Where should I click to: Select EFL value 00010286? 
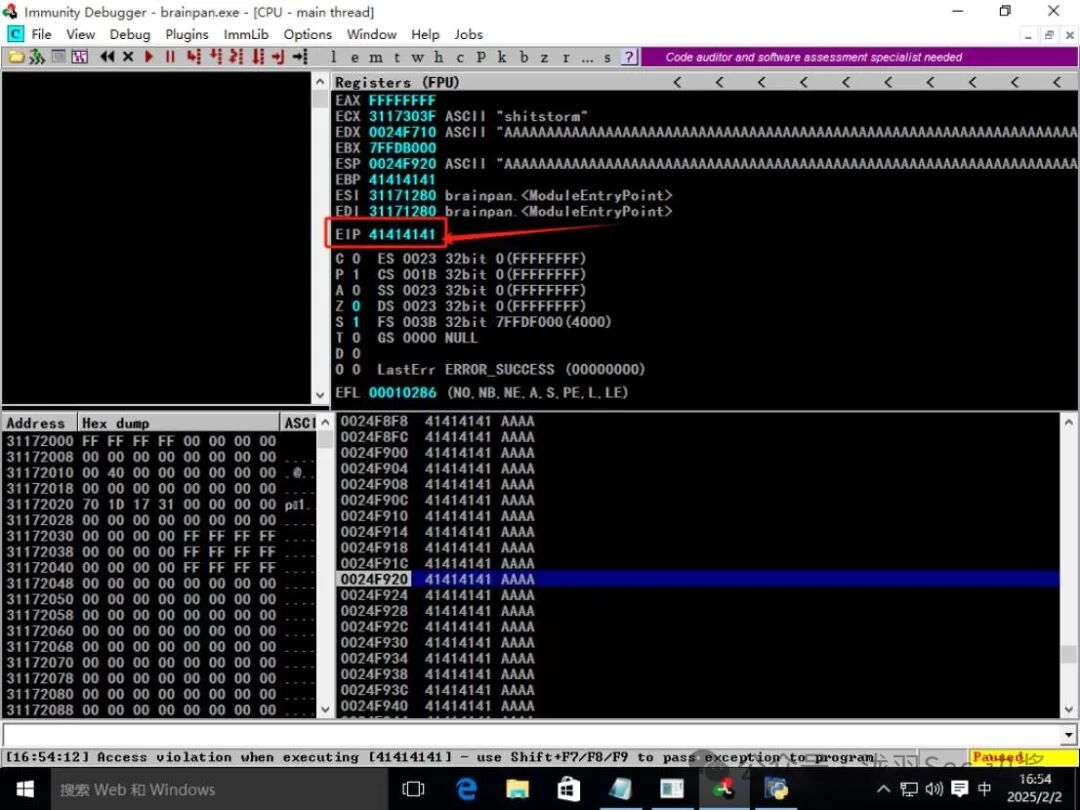tap(402, 393)
